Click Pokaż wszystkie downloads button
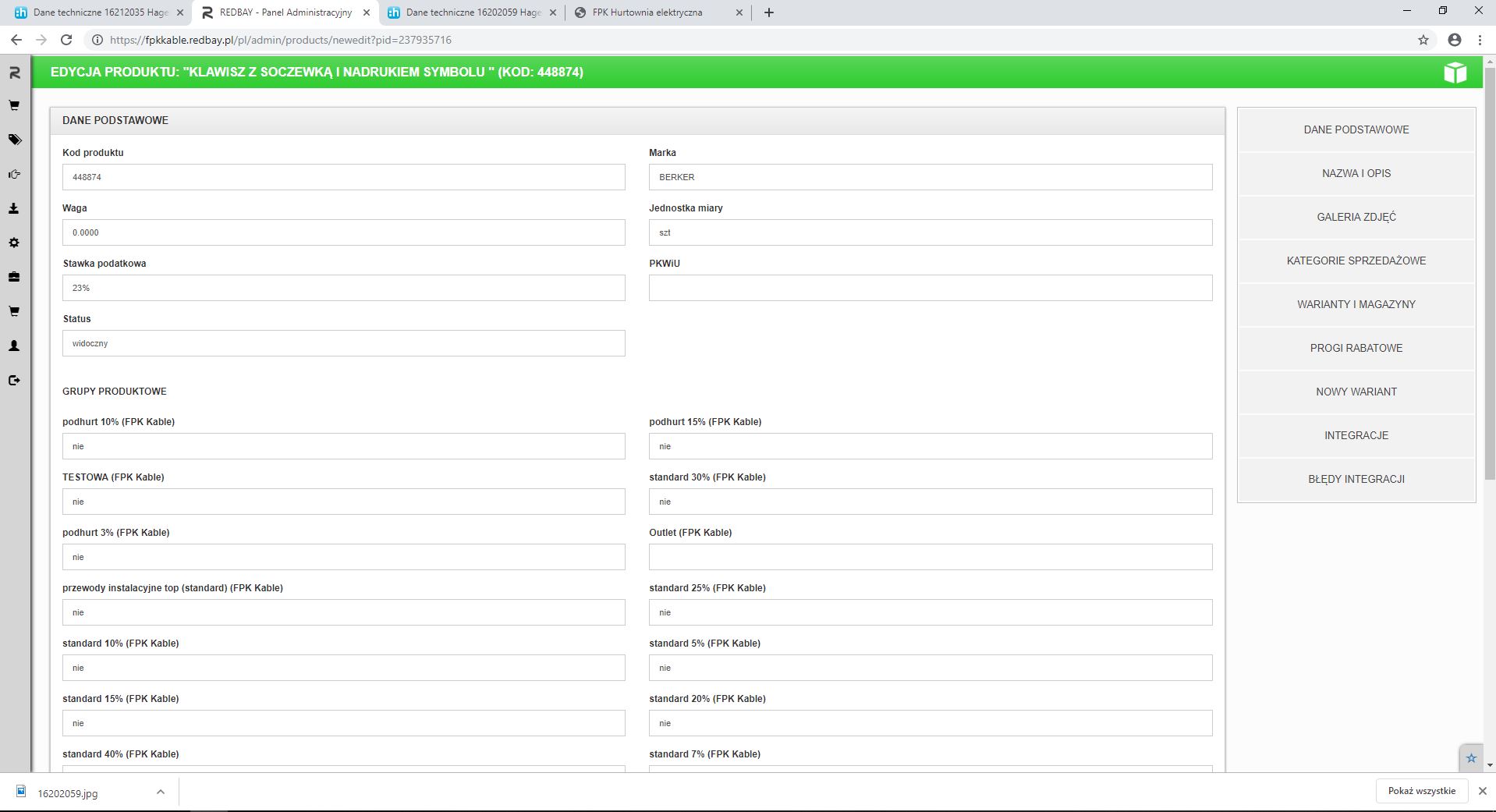 (x=1421, y=791)
